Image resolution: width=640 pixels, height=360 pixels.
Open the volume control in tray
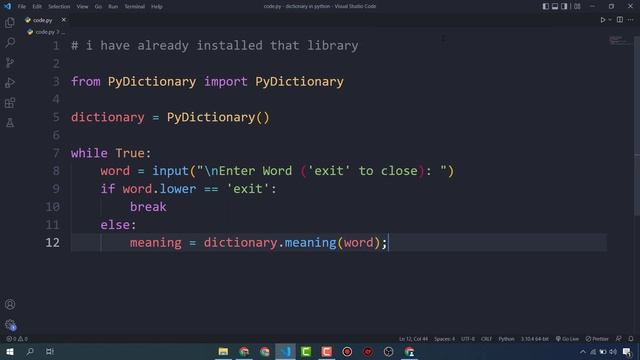coord(613,351)
